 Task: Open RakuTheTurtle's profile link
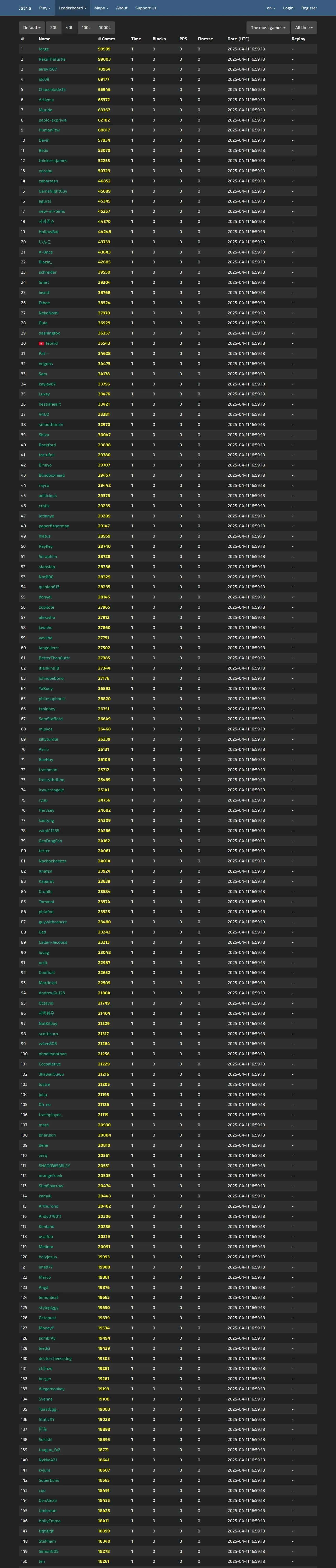click(x=52, y=59)
